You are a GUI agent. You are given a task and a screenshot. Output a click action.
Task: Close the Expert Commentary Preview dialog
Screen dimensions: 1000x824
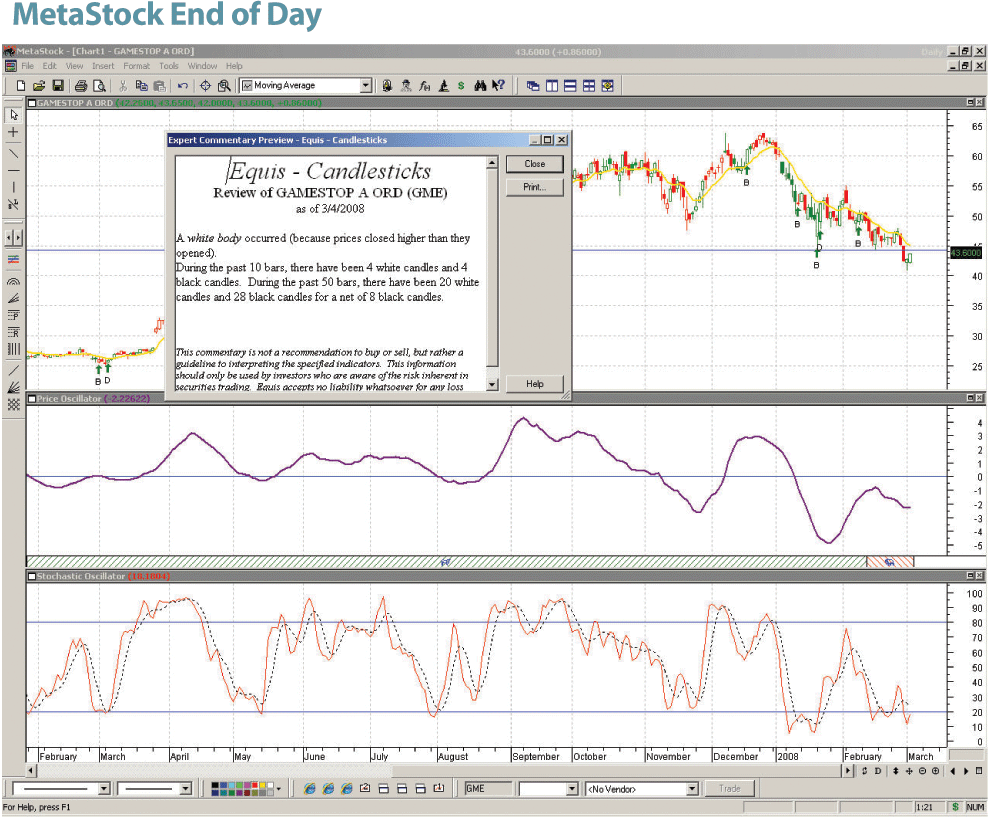click(534, 164)
